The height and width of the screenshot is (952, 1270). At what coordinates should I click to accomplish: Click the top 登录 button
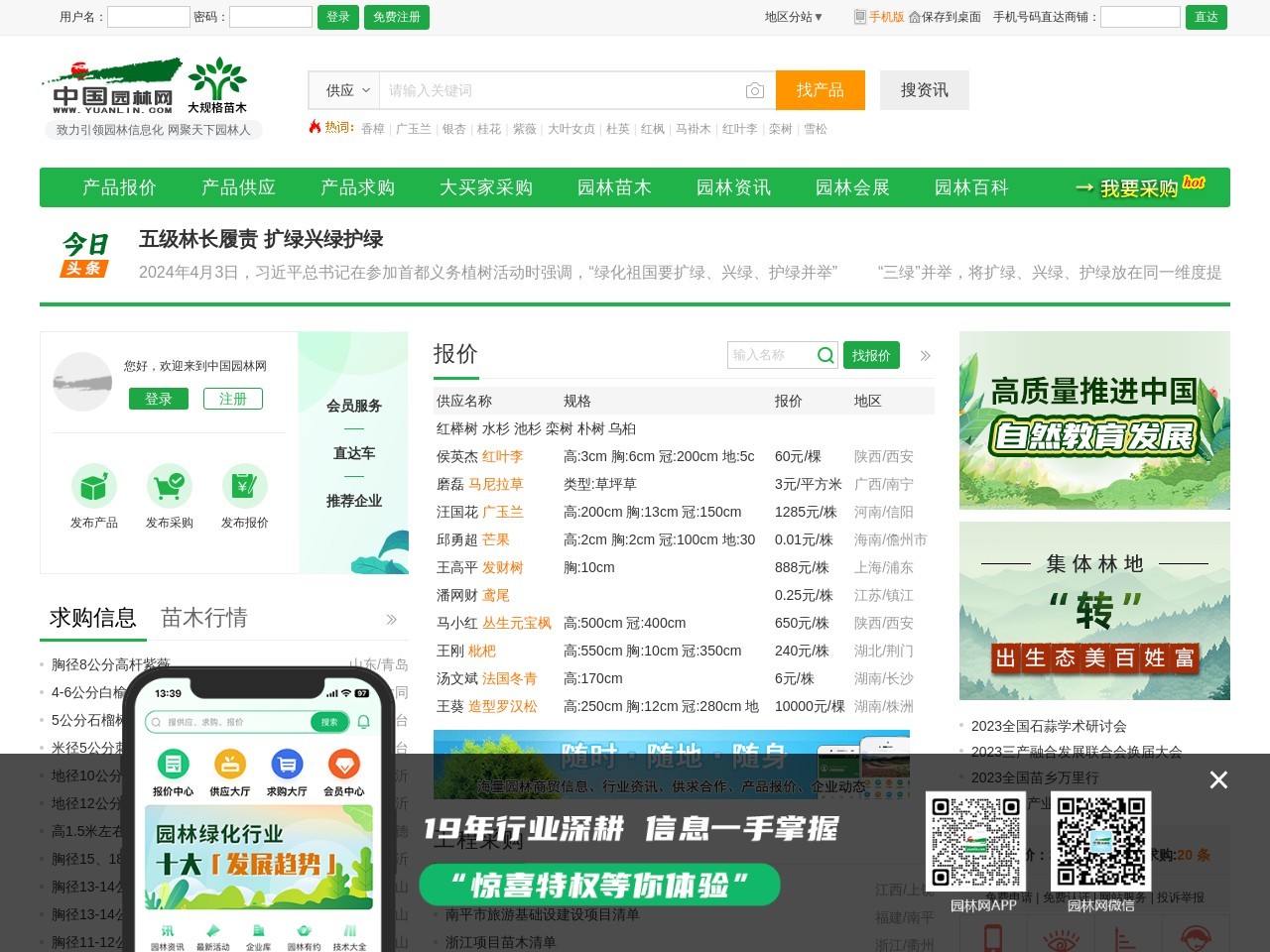338,17
